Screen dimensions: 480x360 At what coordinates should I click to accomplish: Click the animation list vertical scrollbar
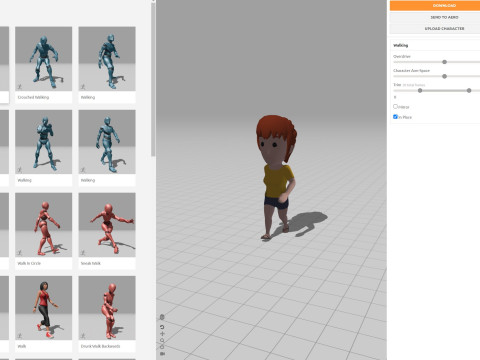(153, 79)
